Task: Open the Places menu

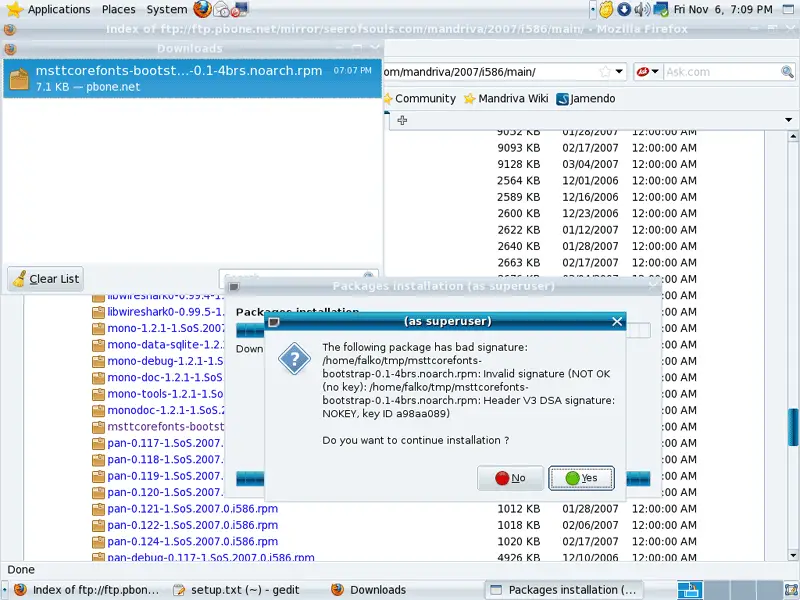Action: 118,9
